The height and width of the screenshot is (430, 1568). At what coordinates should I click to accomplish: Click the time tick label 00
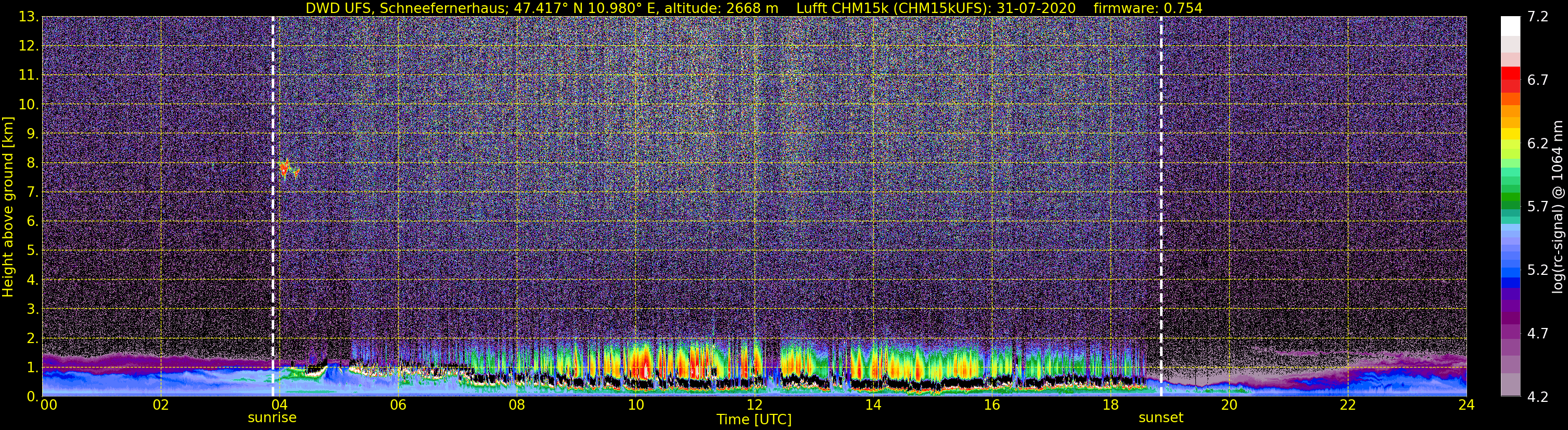[x=49, y=406]
